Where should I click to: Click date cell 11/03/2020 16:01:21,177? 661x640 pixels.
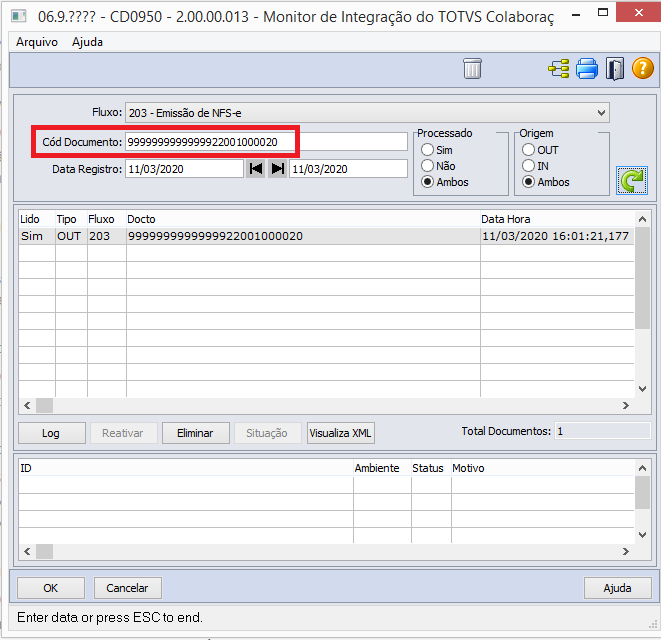pos(557,236)
